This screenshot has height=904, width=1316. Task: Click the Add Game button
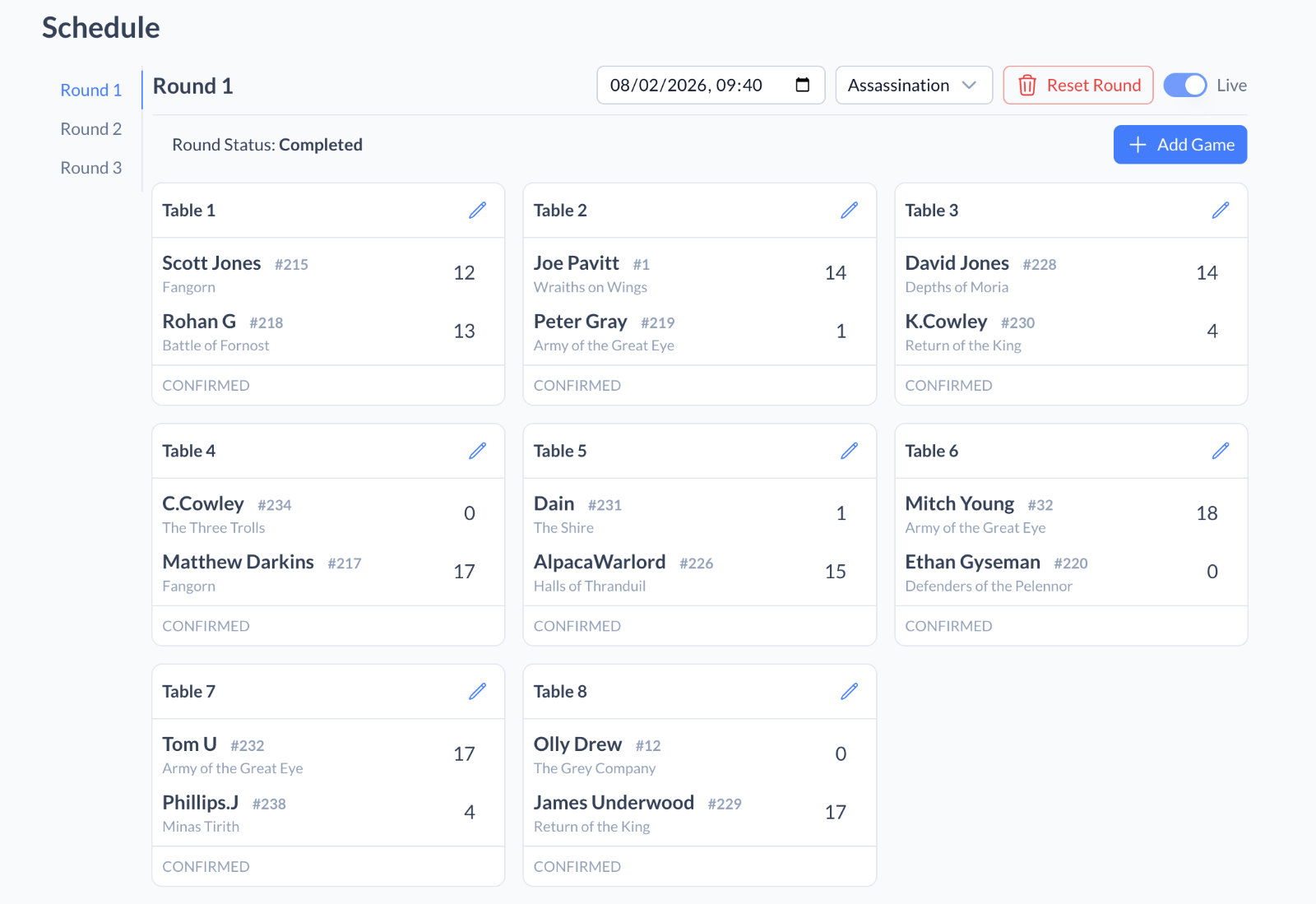click(x=1180, y=145)
